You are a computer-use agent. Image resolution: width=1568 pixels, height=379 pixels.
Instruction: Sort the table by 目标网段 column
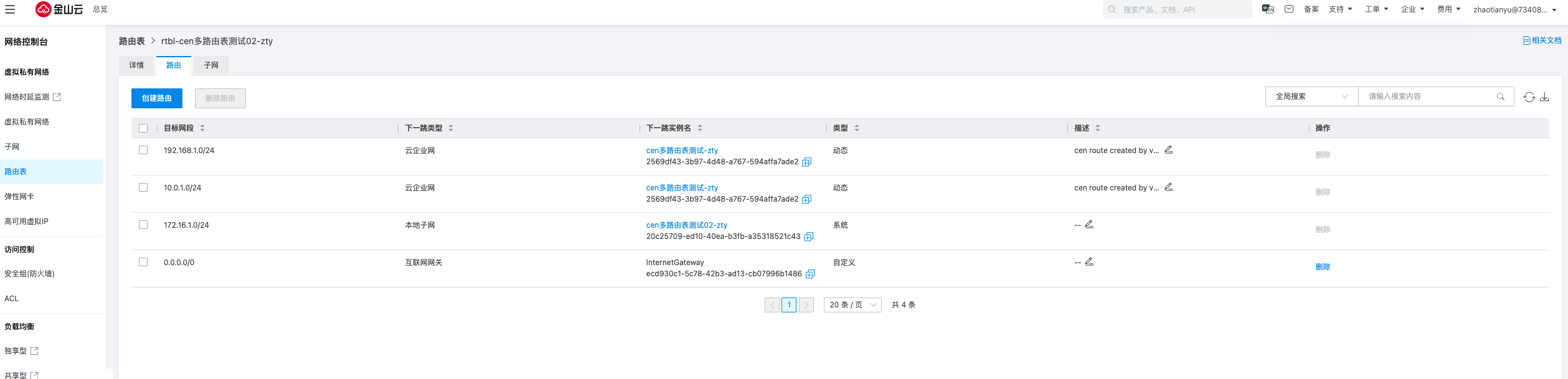point(202,128)
